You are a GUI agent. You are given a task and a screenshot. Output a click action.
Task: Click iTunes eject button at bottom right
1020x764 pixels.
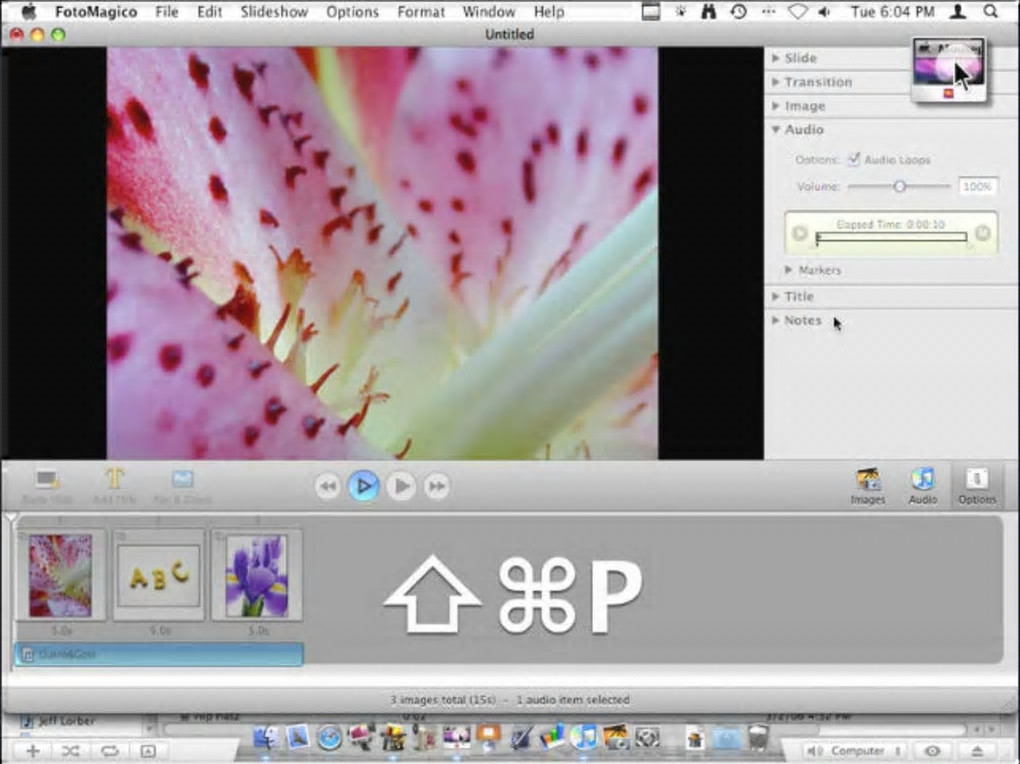(x=977, y=751)
